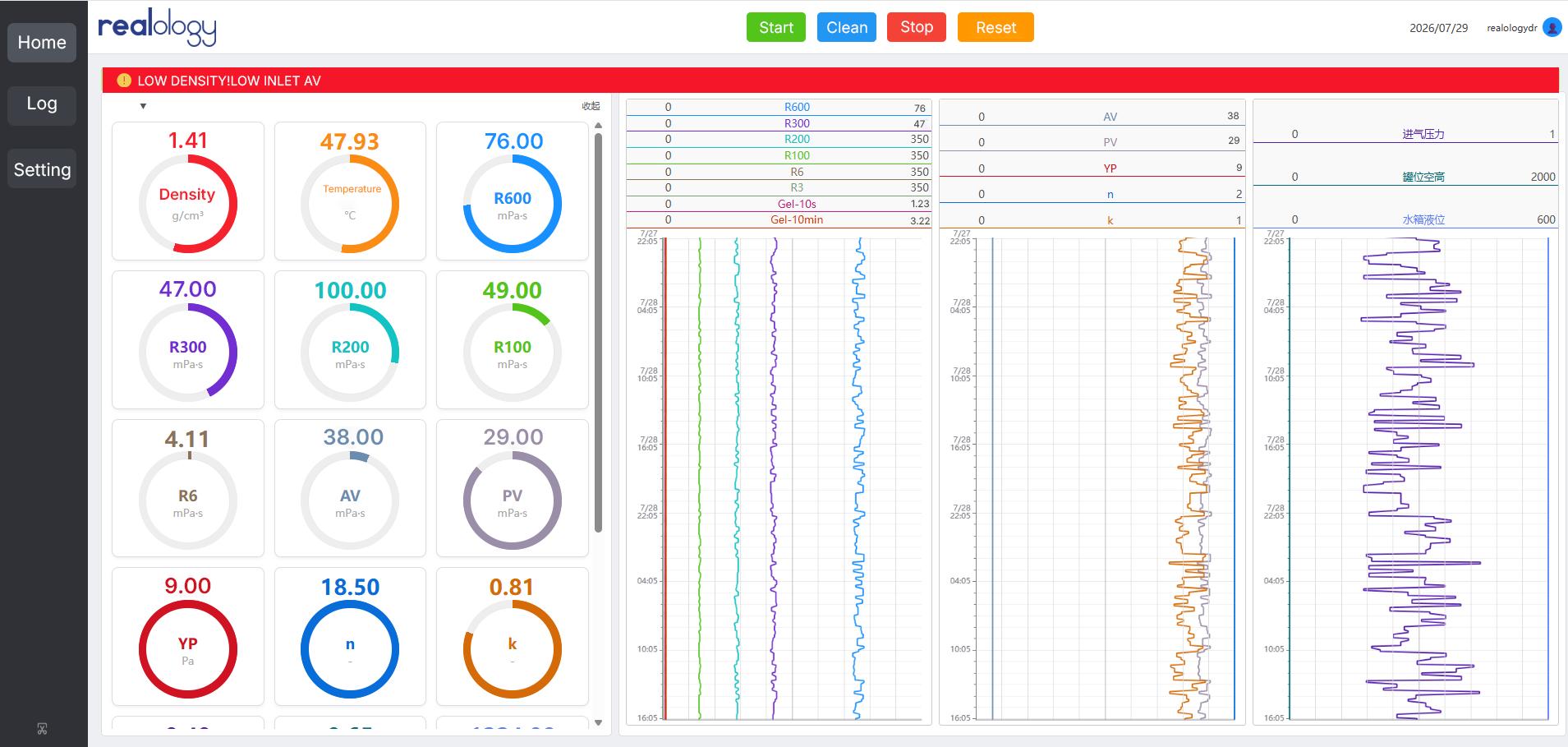Click the Gel-10min legend label
Viewport: 1568px width, 747px height.
tap(797, 219)
